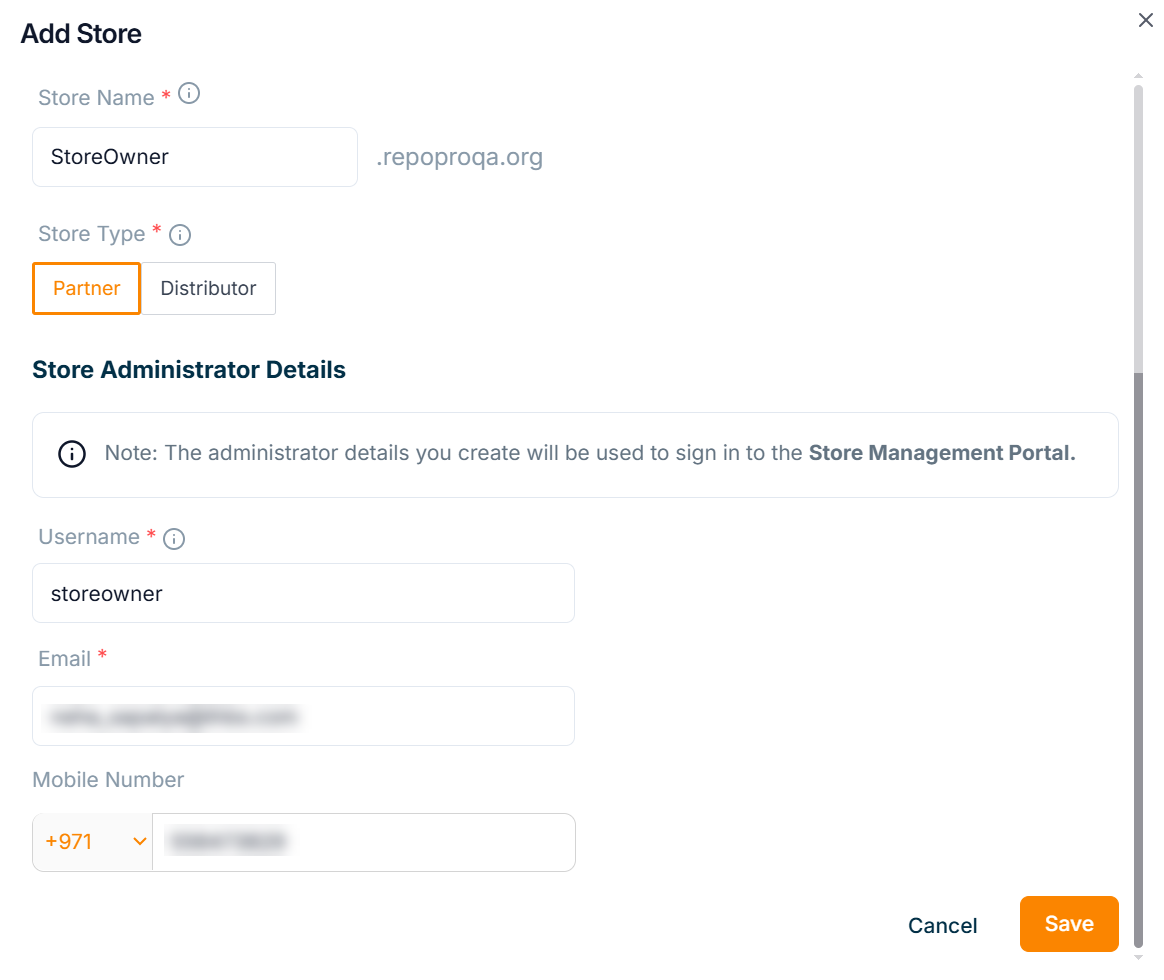Click the scrollbar down arrow
1164x980 pixels.
(x=1138, y=956)
